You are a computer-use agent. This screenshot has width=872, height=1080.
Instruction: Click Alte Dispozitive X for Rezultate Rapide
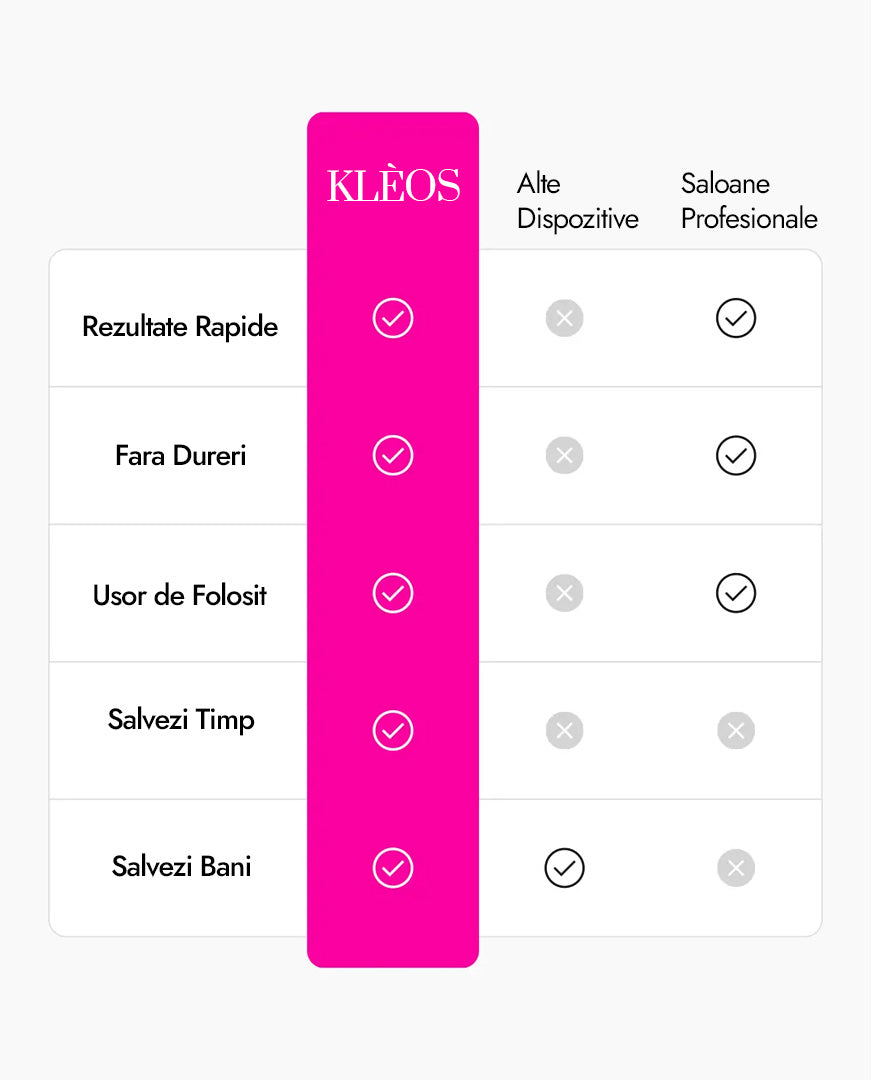[x=564, y=319]
